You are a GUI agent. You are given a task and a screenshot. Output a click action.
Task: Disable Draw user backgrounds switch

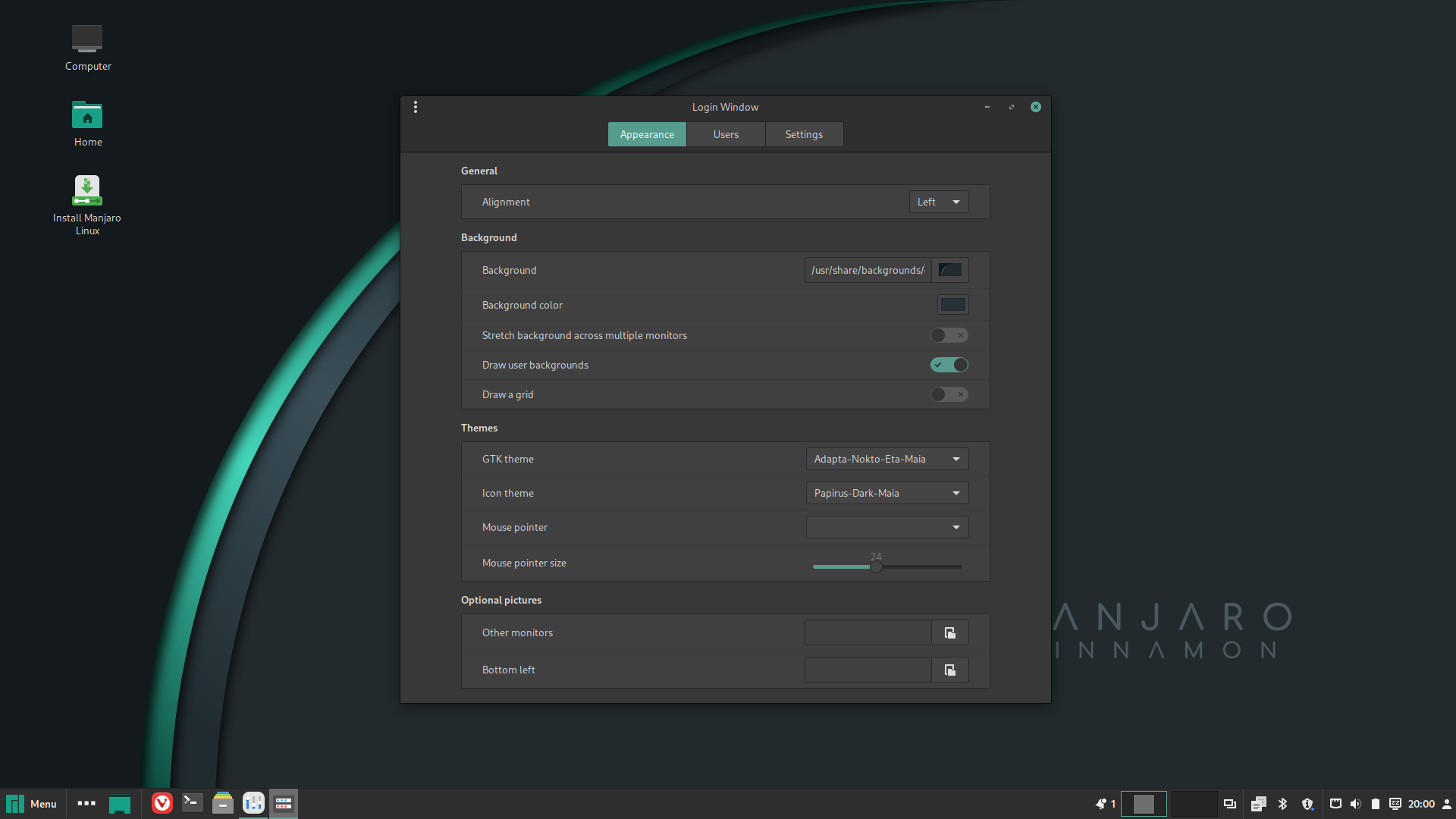click(949, 365)
